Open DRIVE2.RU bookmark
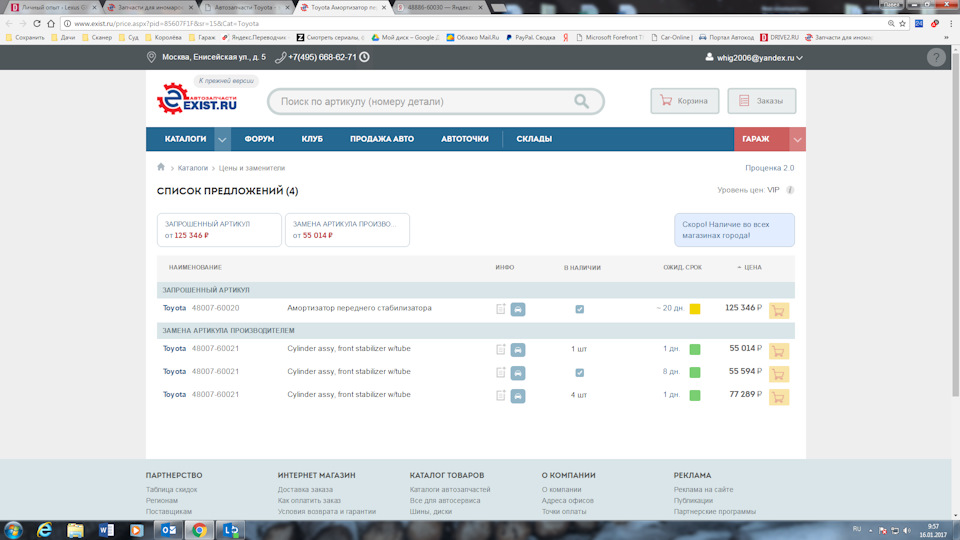 click(x=779, y=37)
